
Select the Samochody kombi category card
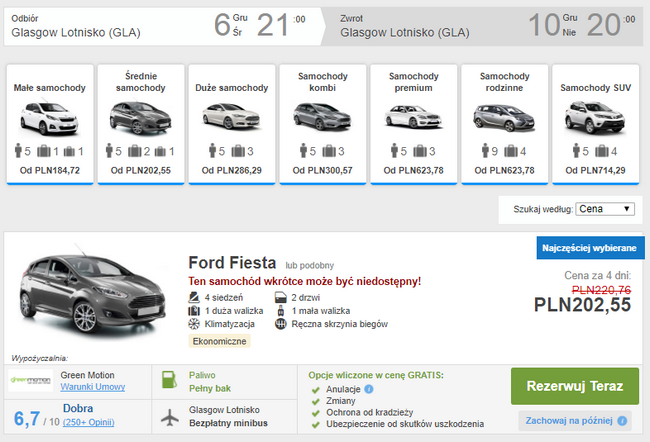323,124
